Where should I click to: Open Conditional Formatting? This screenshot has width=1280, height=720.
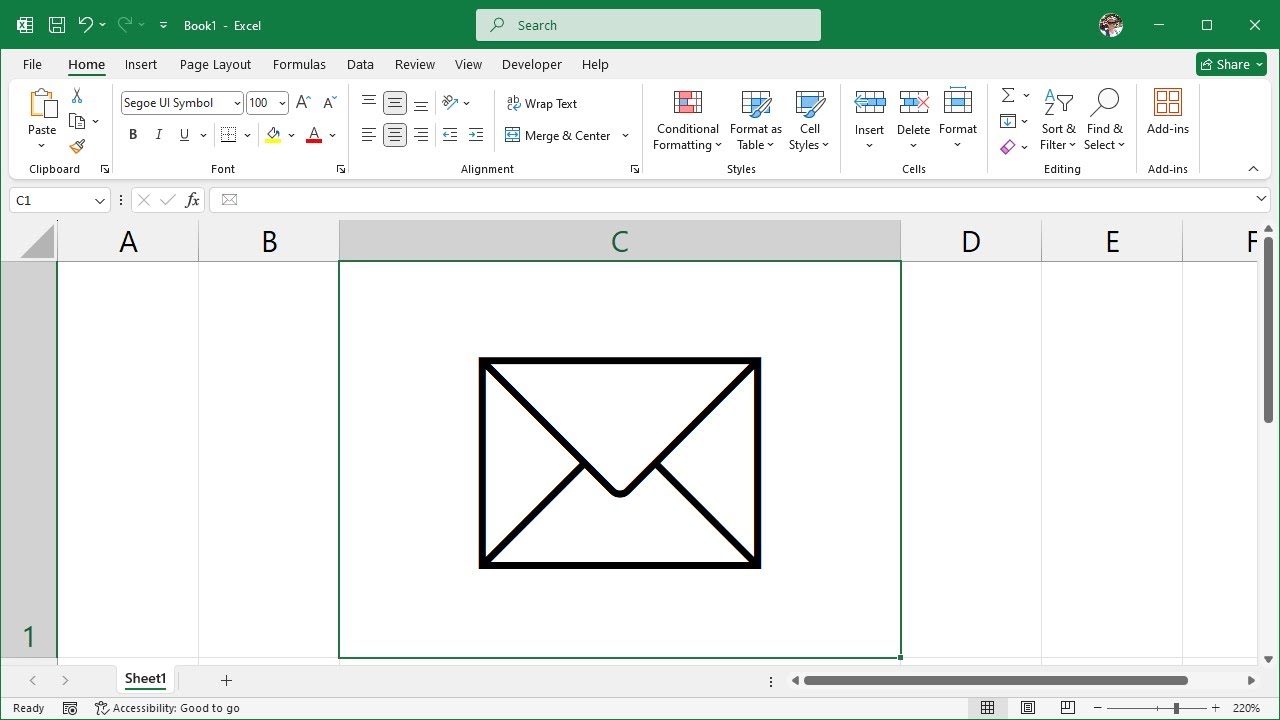pyautogui.click(x=687, y=120)
